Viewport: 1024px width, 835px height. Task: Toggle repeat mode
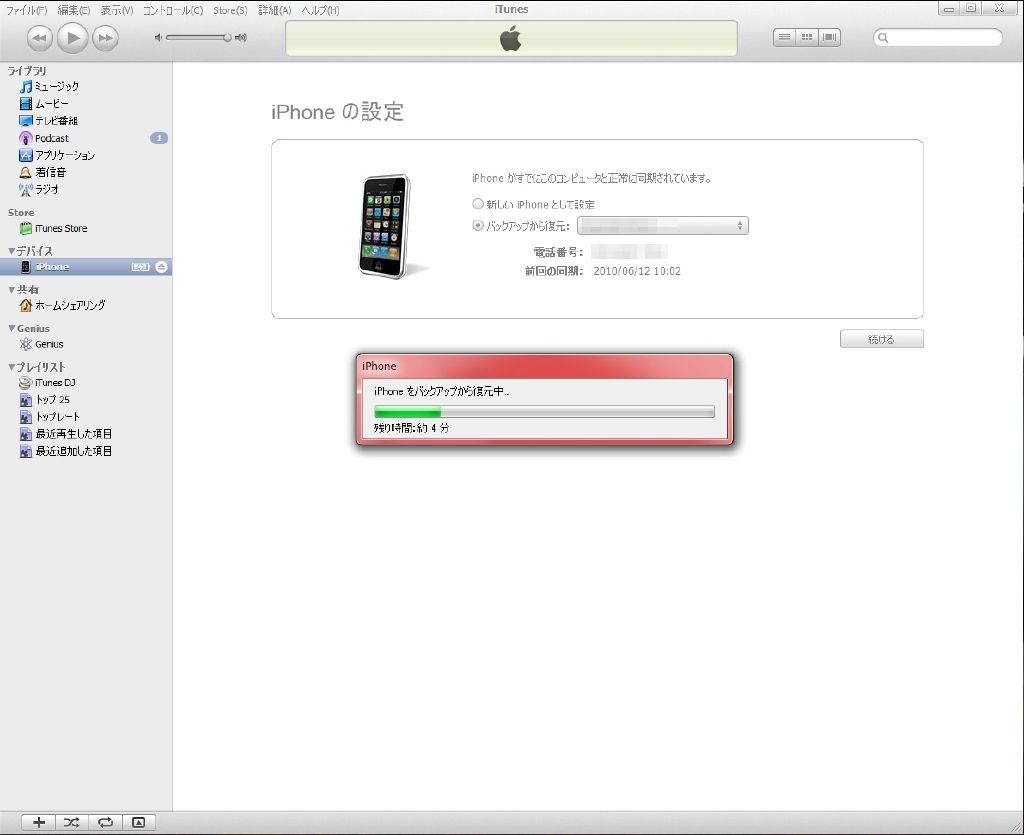pos(105,823)
